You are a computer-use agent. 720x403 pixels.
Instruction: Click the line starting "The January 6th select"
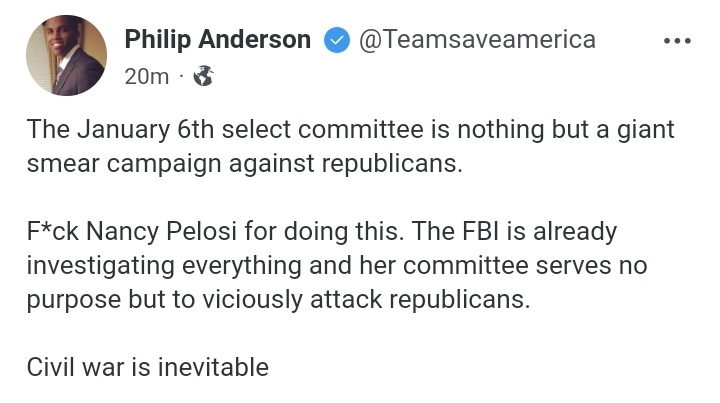tap(350, 130)
